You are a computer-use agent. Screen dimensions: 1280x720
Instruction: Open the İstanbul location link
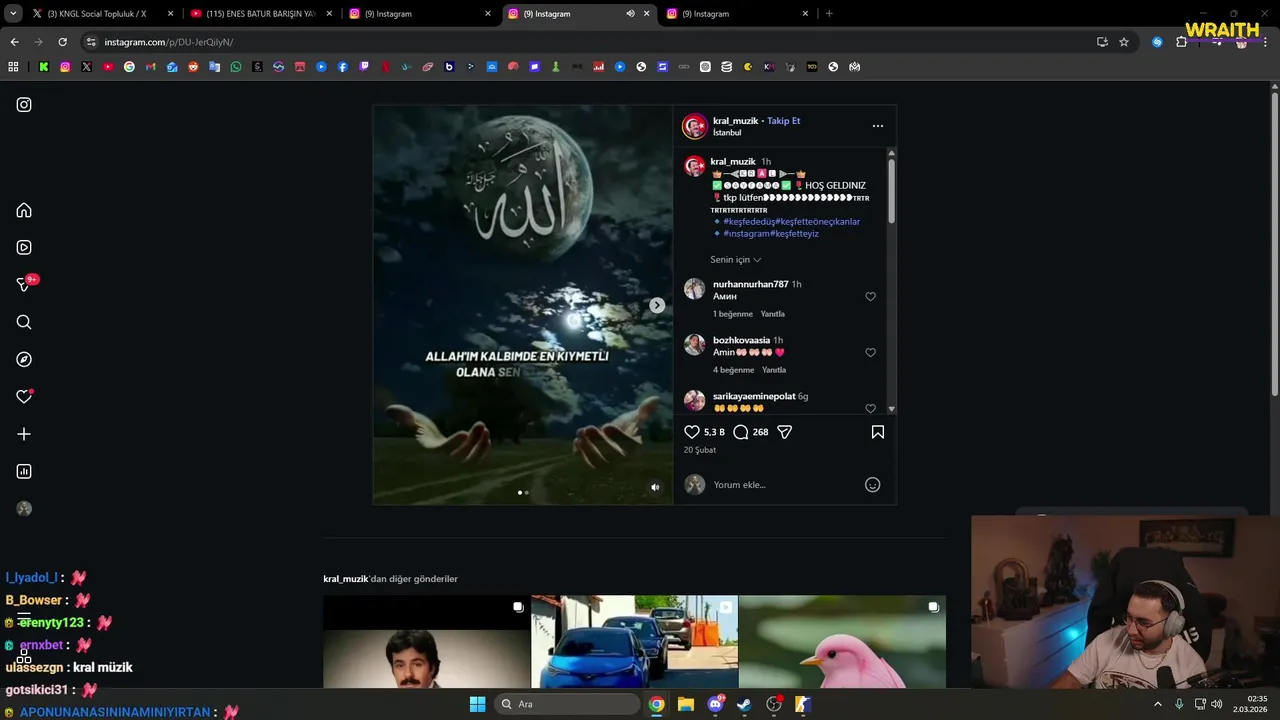727,133
